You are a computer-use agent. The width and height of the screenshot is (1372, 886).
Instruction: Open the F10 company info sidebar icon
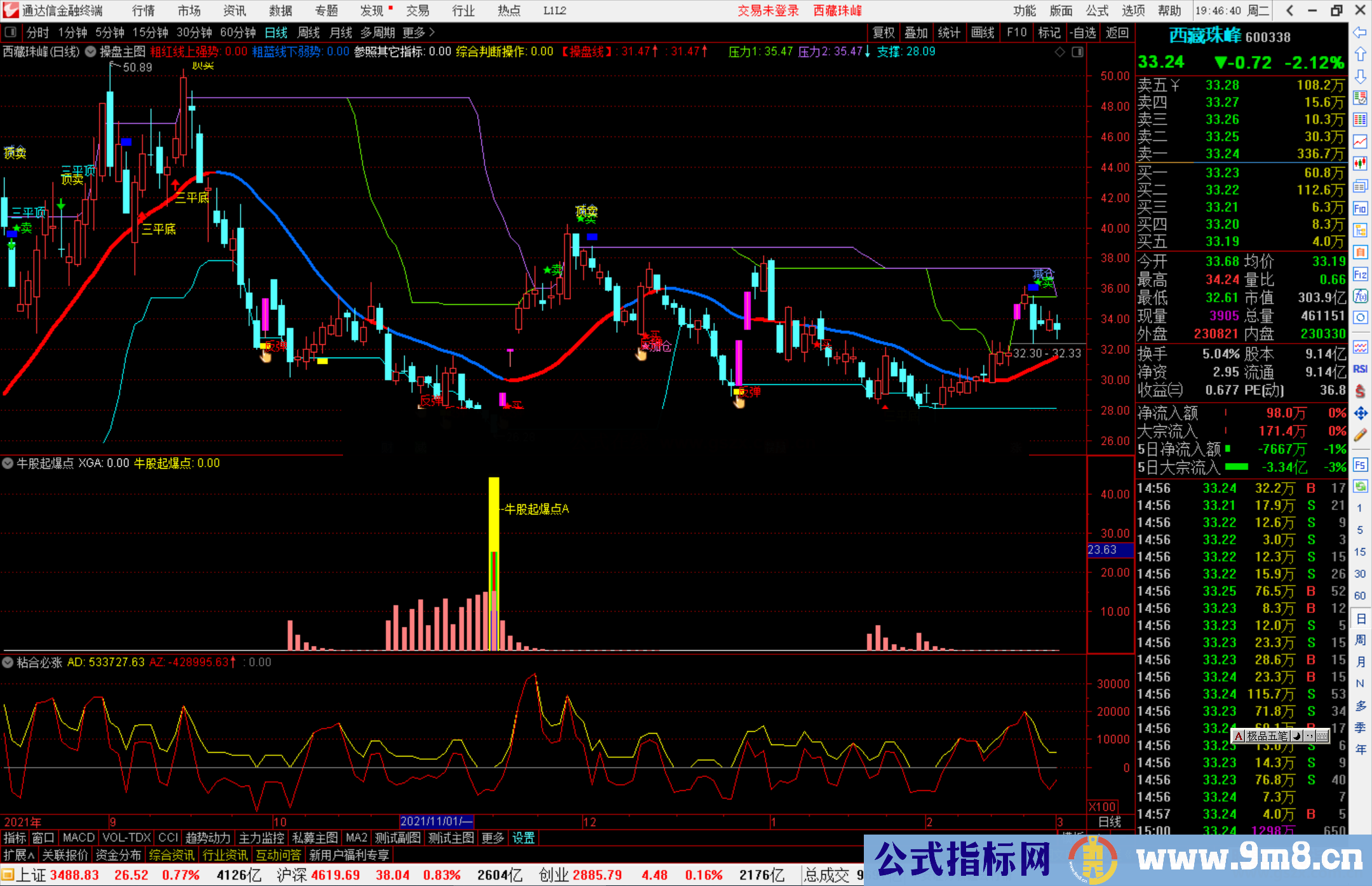point(1360,208)
